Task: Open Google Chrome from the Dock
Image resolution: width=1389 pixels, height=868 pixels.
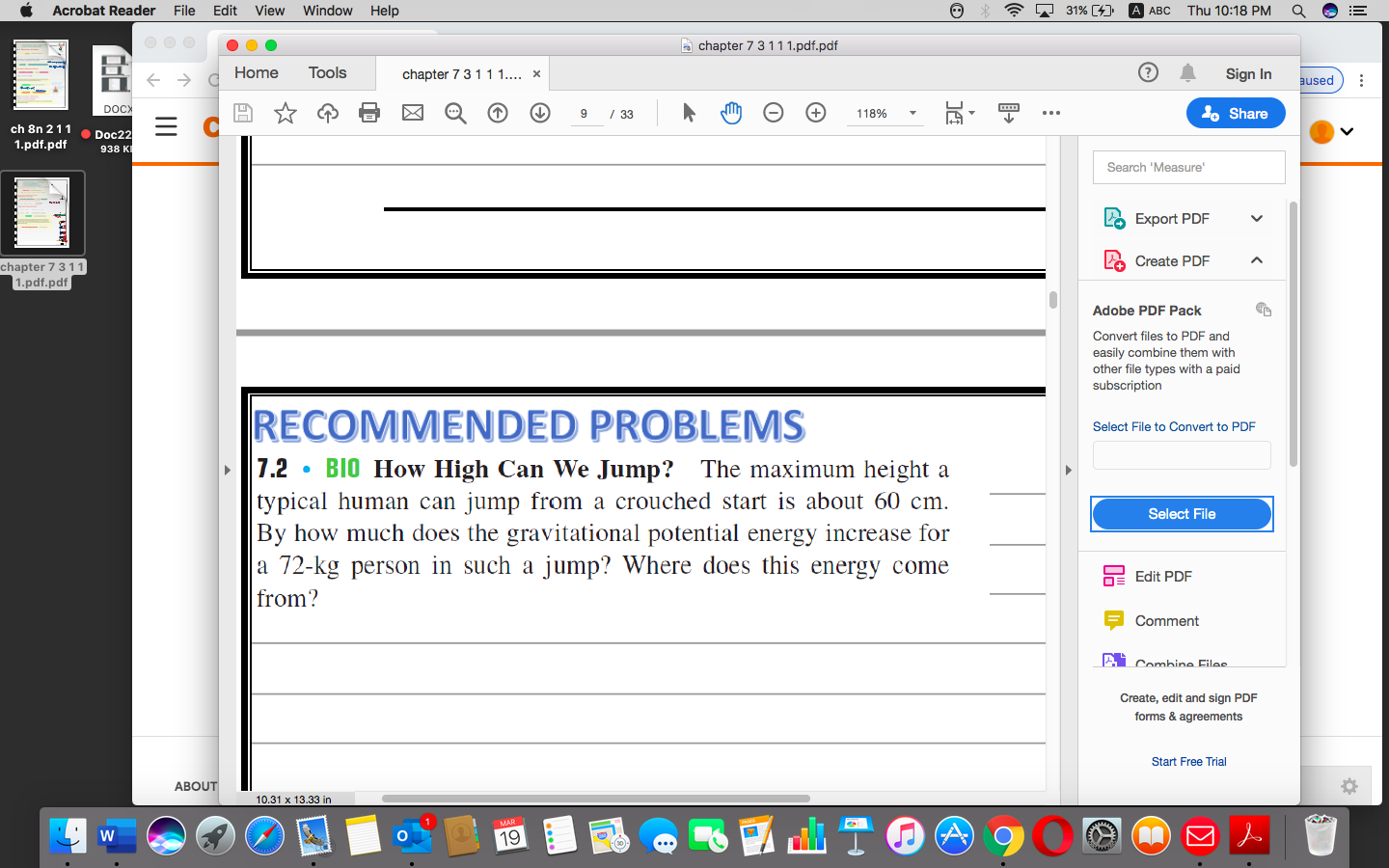Action: (x=1003, y=836)
